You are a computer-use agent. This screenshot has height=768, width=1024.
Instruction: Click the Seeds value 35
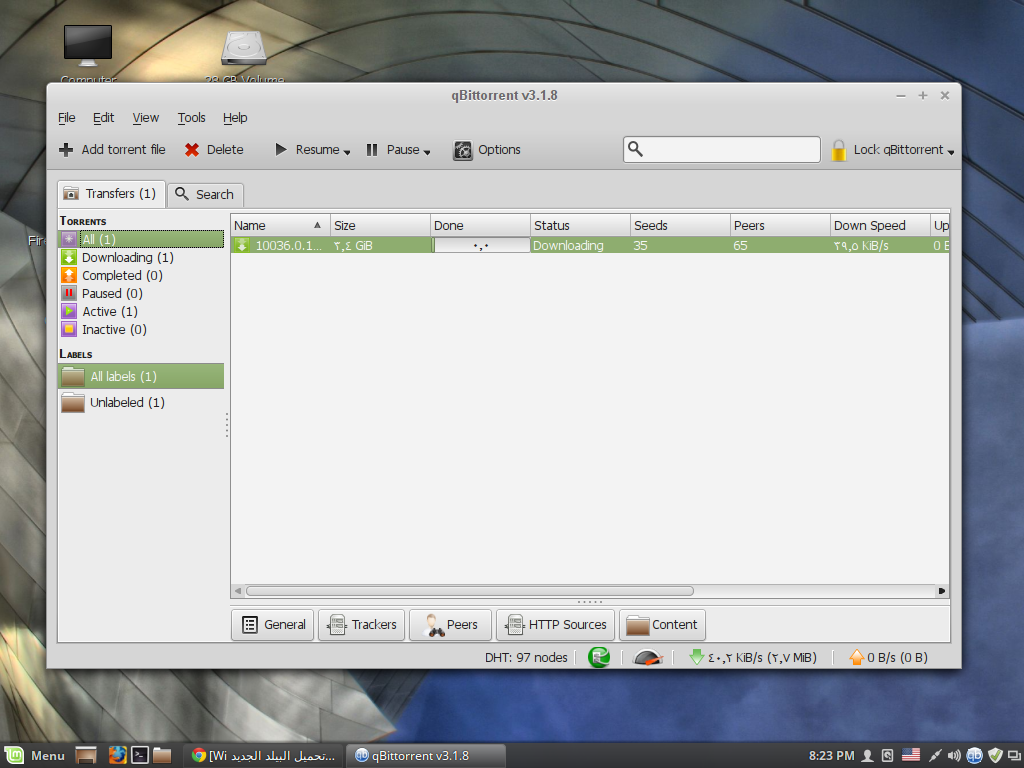pos(641,246)
